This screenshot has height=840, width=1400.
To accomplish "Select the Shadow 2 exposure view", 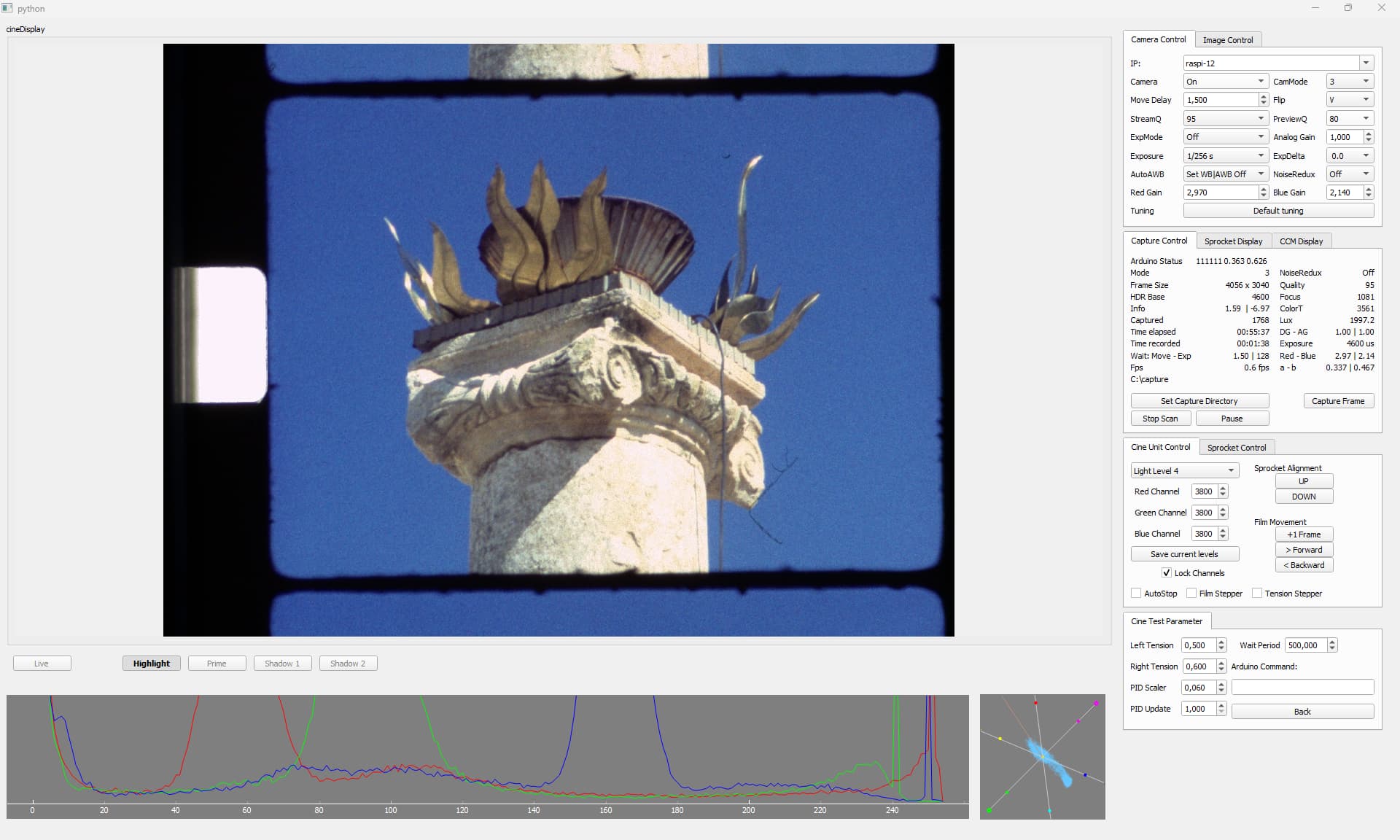I will [x=348, y=664].
